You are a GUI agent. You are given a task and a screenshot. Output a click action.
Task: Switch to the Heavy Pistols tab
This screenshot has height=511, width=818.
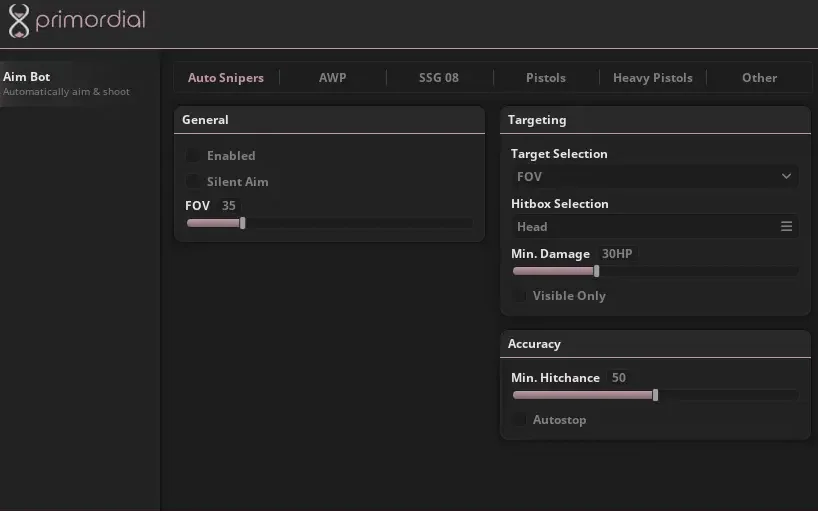coord(652,78)
